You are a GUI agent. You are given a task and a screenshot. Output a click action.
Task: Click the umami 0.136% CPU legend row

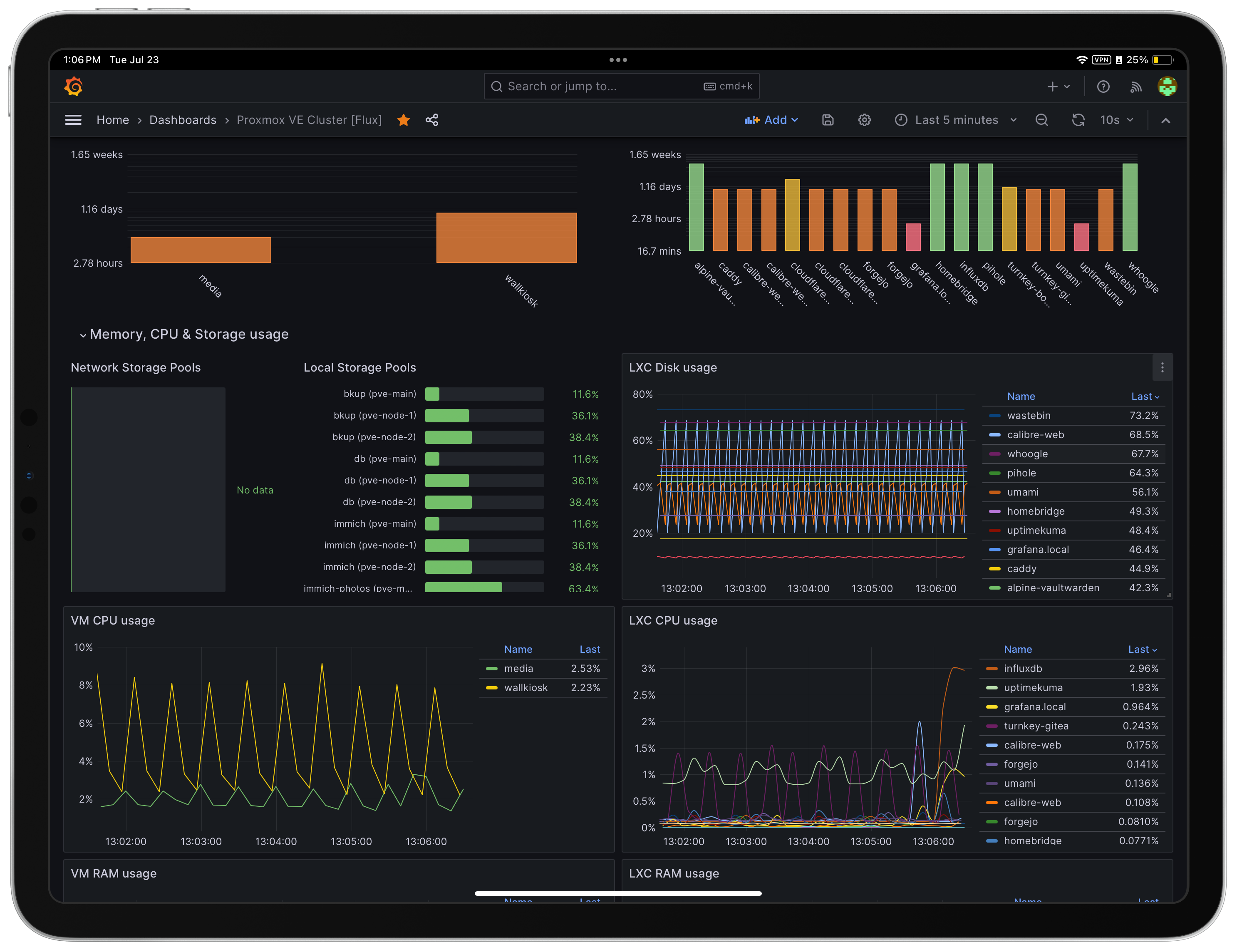click(x=1072, y=784)
